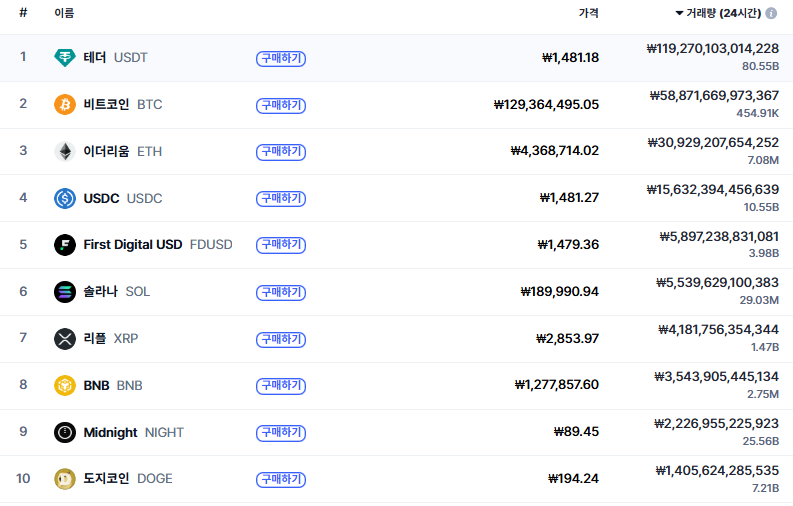Sort the table by 이름 column
Viewport: 793px width, 506px height.
tap(64, 14)
